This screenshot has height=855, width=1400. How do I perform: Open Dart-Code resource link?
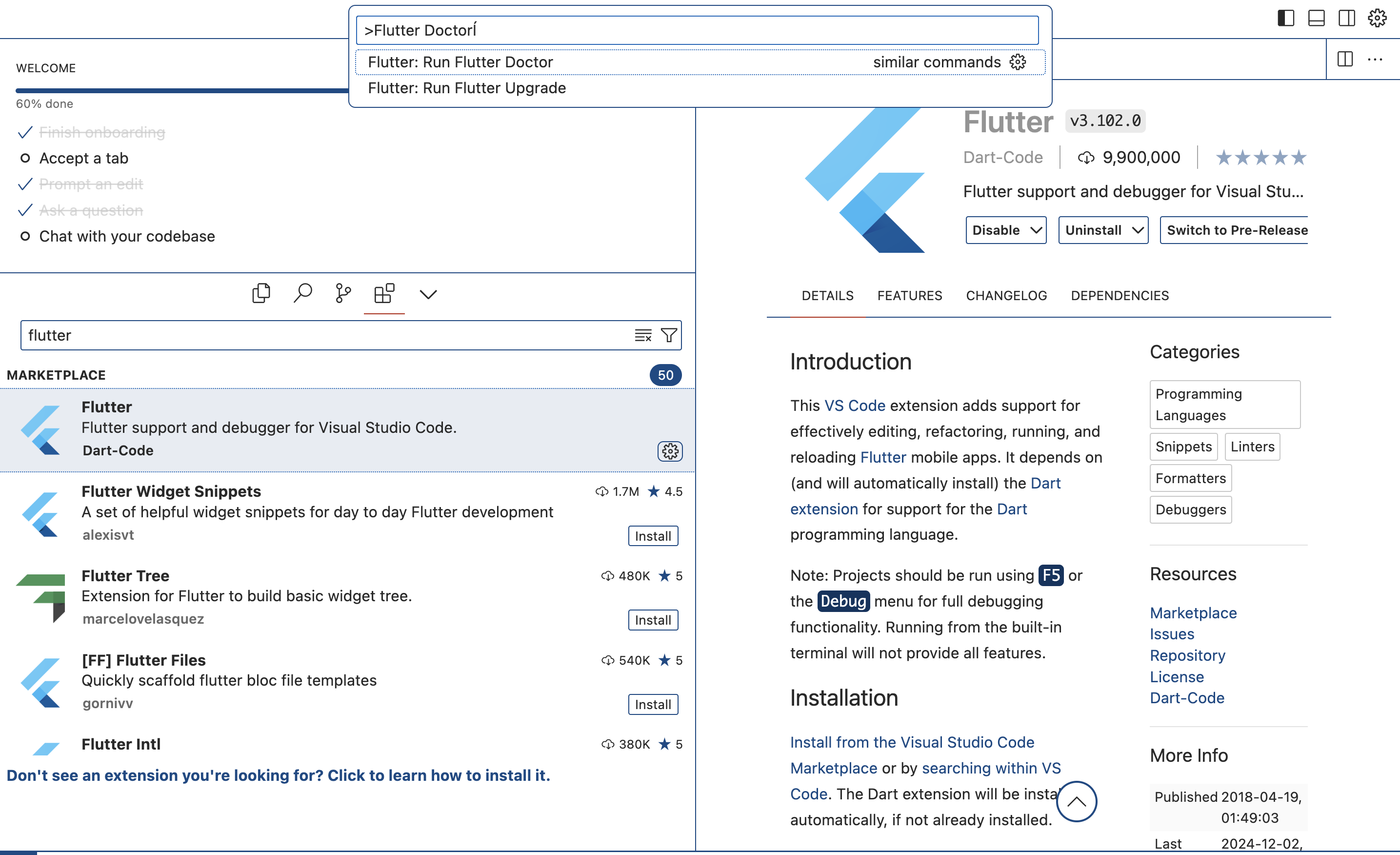(x=1187, y=699)
